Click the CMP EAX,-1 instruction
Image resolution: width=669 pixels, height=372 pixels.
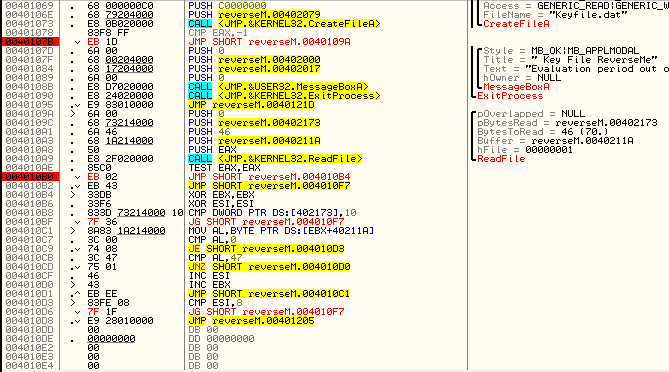[218, 33]
